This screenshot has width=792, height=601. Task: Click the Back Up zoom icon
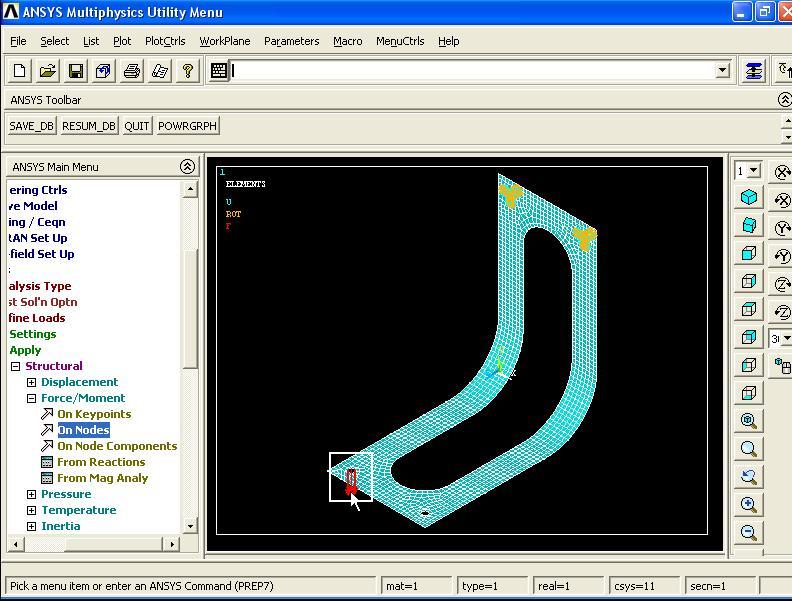(749, 476)
